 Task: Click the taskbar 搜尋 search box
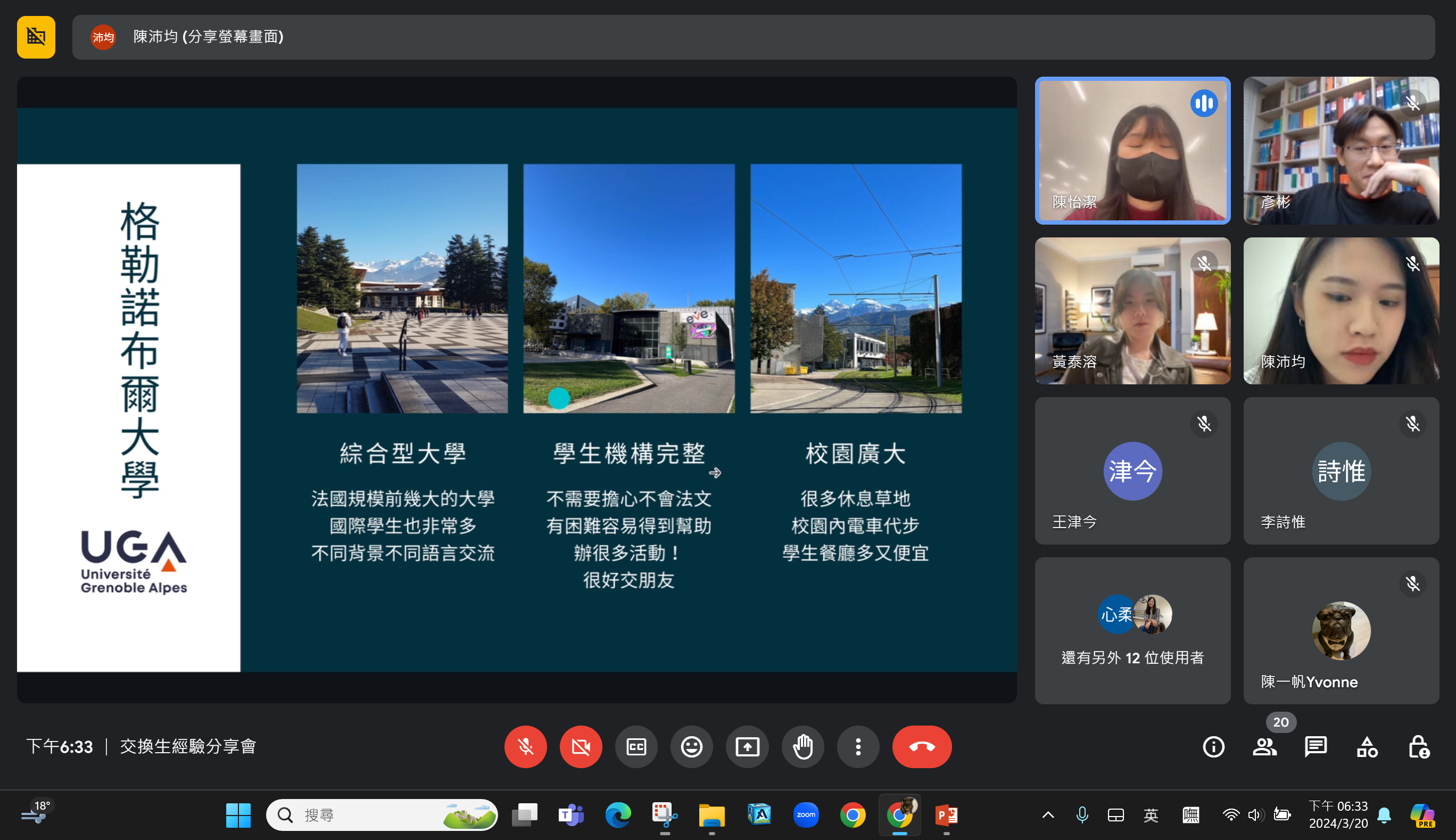[382, 815]
